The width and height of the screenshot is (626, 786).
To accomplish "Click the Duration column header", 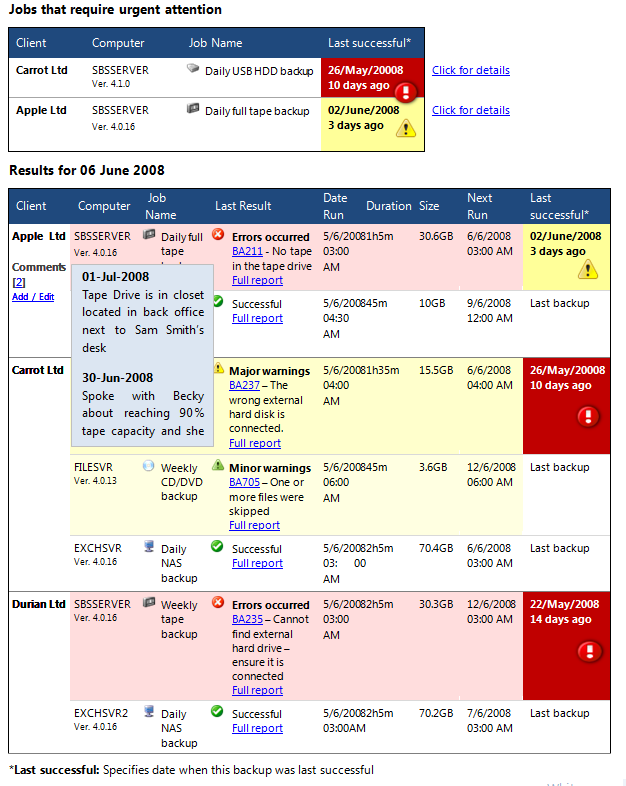I will point(388,206).
